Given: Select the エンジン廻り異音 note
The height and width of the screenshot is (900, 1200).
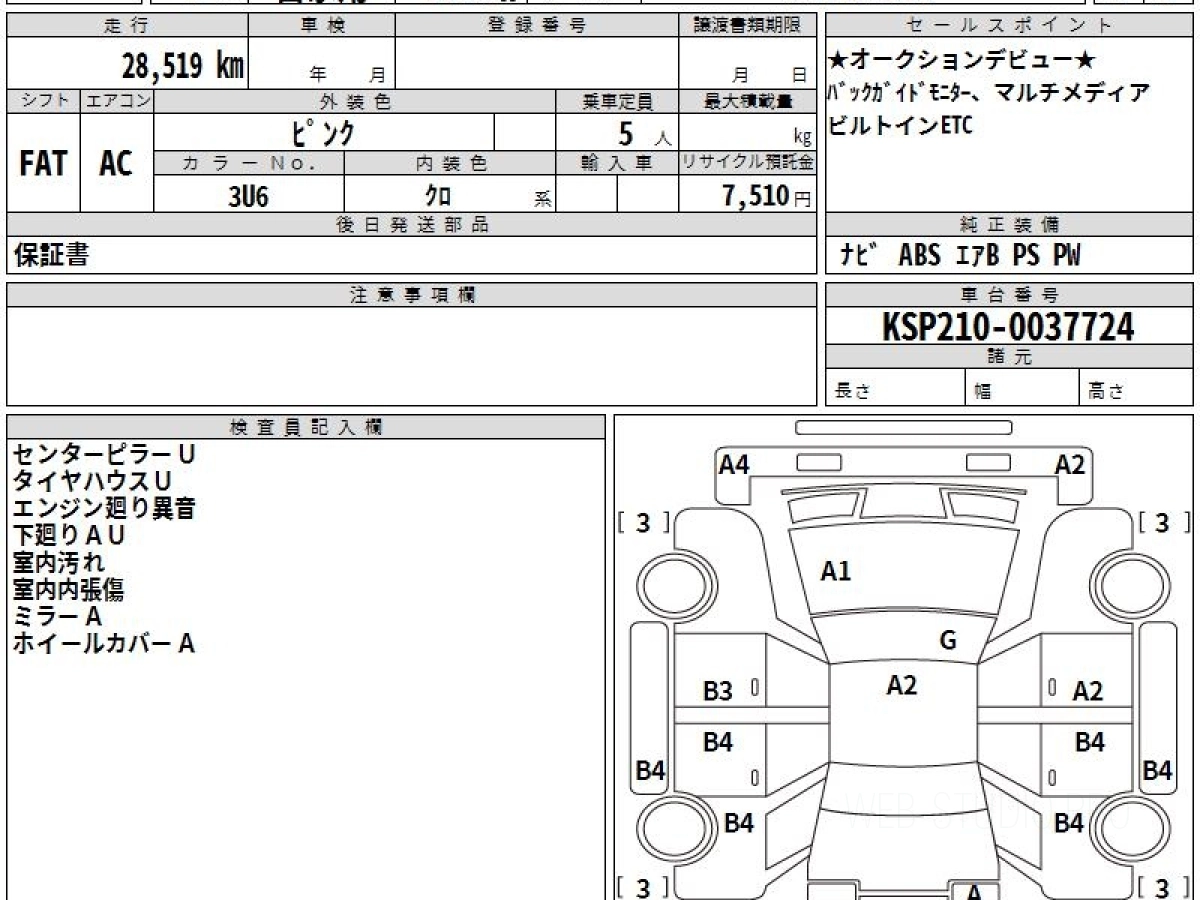Looking at the screenshot, I should pos(104,508).
